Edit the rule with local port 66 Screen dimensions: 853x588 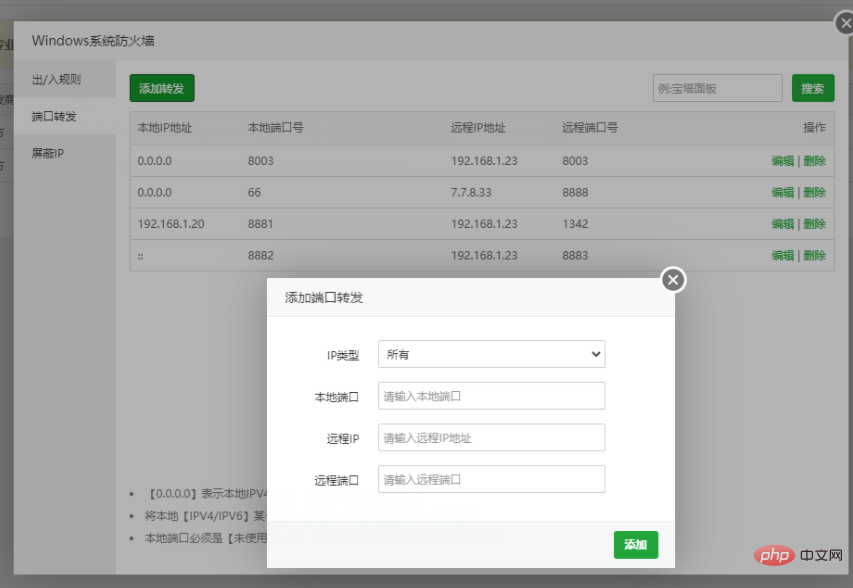pyautogui.click(x=783, y=193)
